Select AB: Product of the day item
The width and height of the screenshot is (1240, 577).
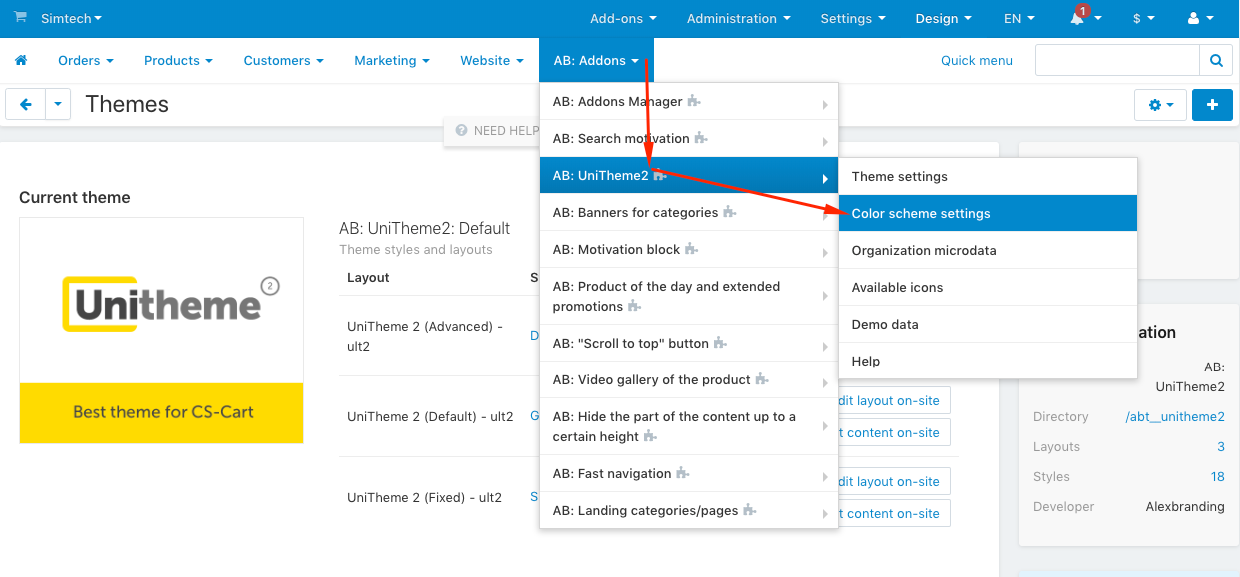[x=689, y=296]
